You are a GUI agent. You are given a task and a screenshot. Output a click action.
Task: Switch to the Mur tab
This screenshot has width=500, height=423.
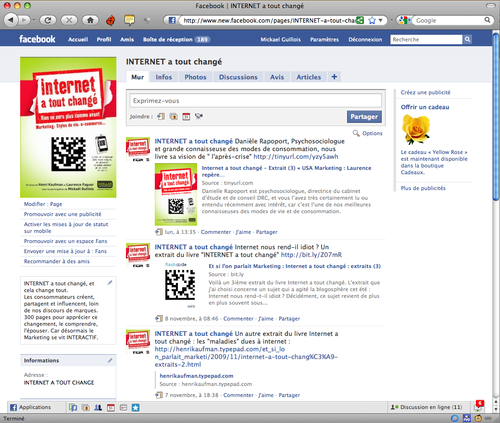point(138,77)
